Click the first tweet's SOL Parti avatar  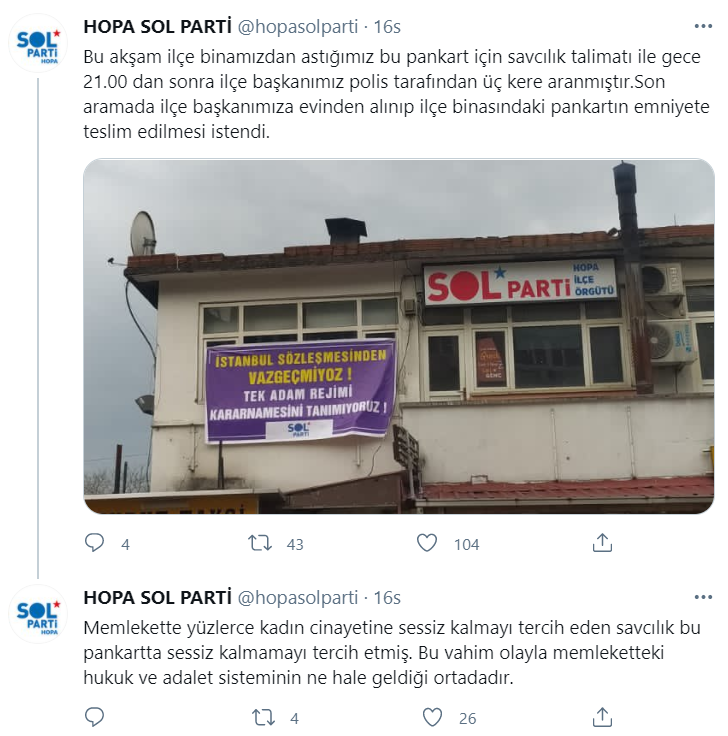click(x=38, y=43)
